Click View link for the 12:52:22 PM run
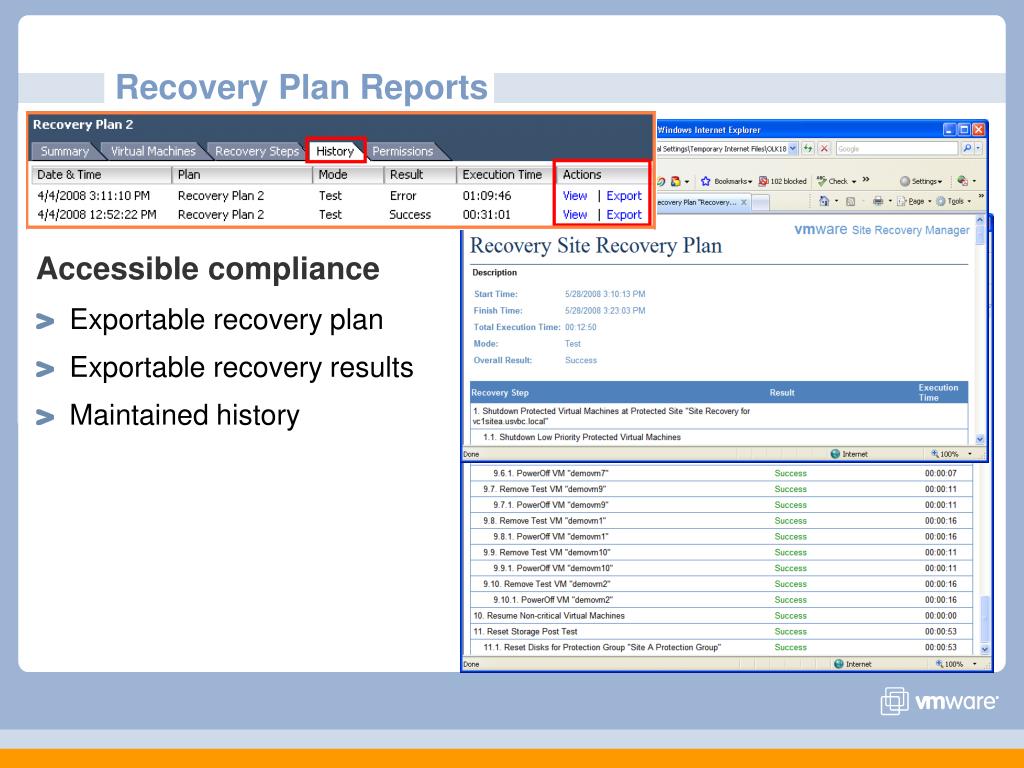Screen dimensions: 1024x768 coord(575,214)
